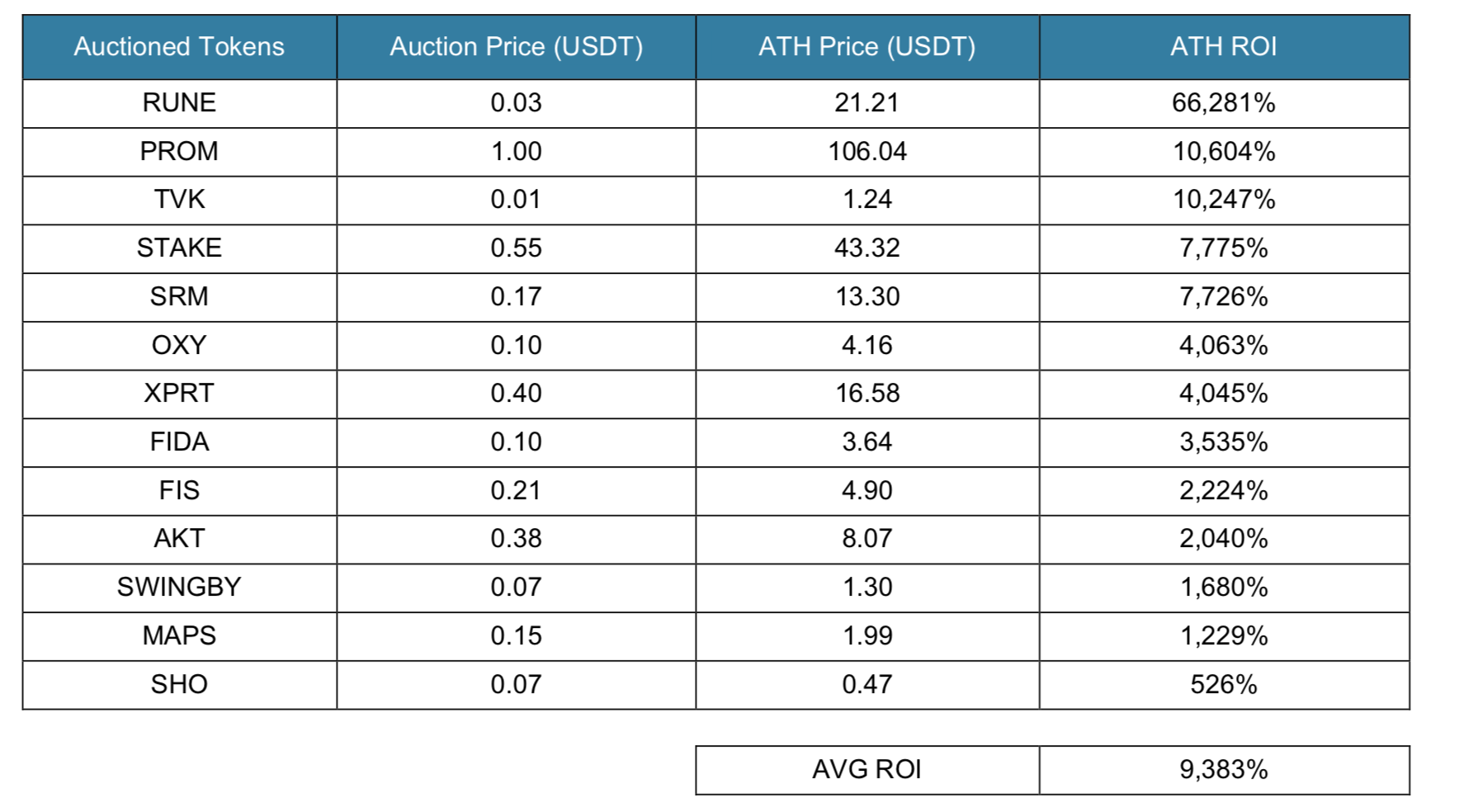Click the 106.04 ATH price cell
Image resolution: width=1459 pixels, height=812 pixels.
[866, 152]
